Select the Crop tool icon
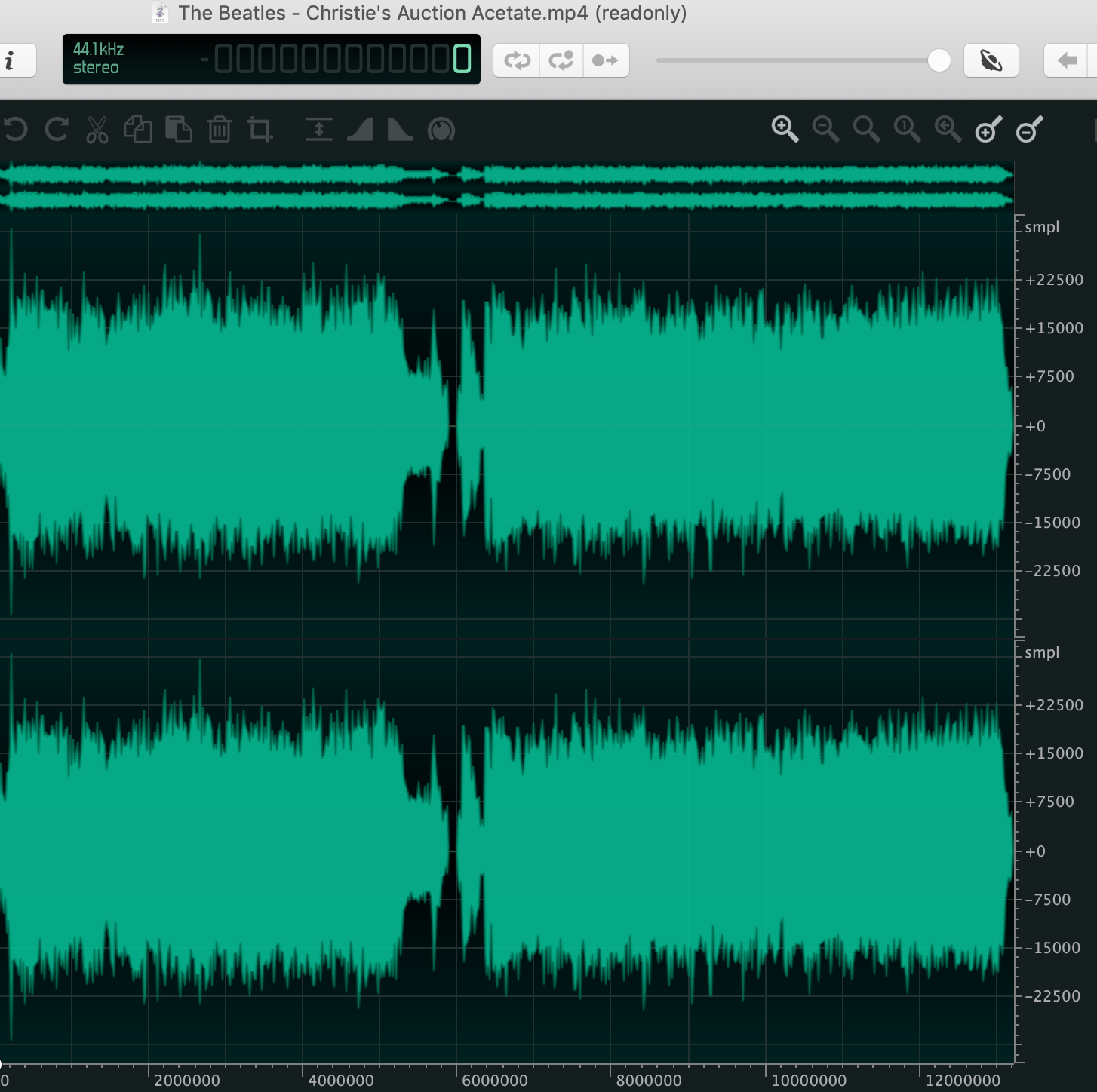The width and height of the screenshot is (1097, 1092). (x=260, y=130)
